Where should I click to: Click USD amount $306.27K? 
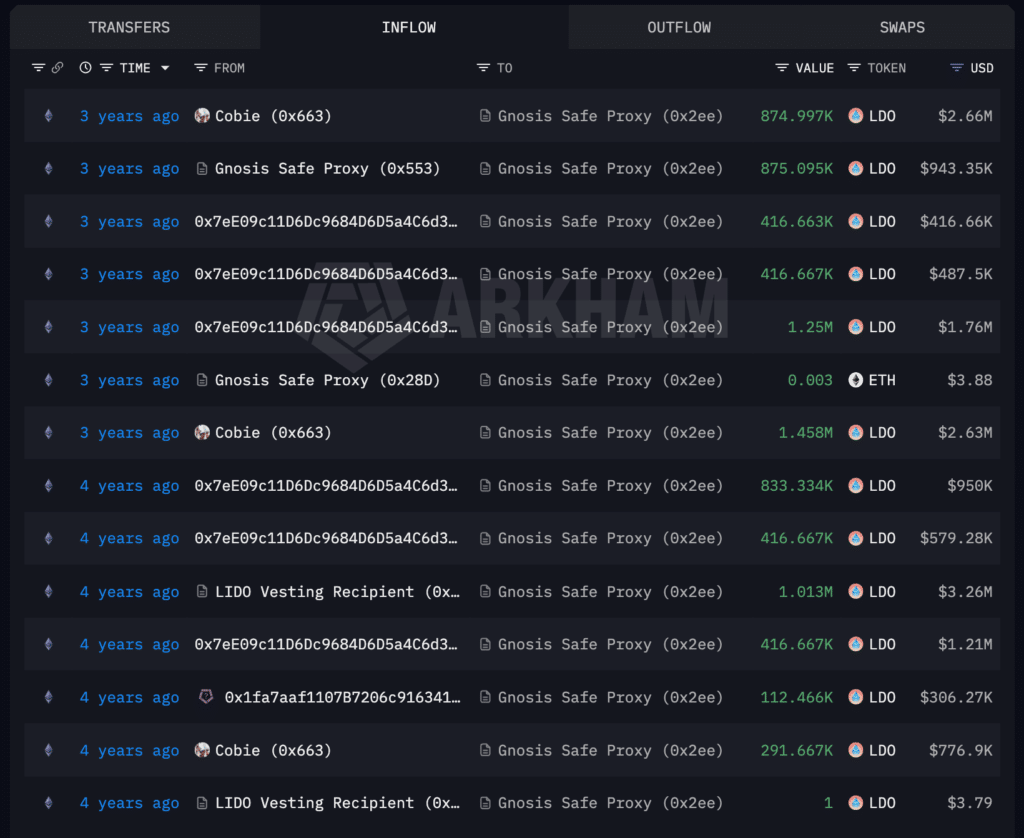[x=956, y=698]
